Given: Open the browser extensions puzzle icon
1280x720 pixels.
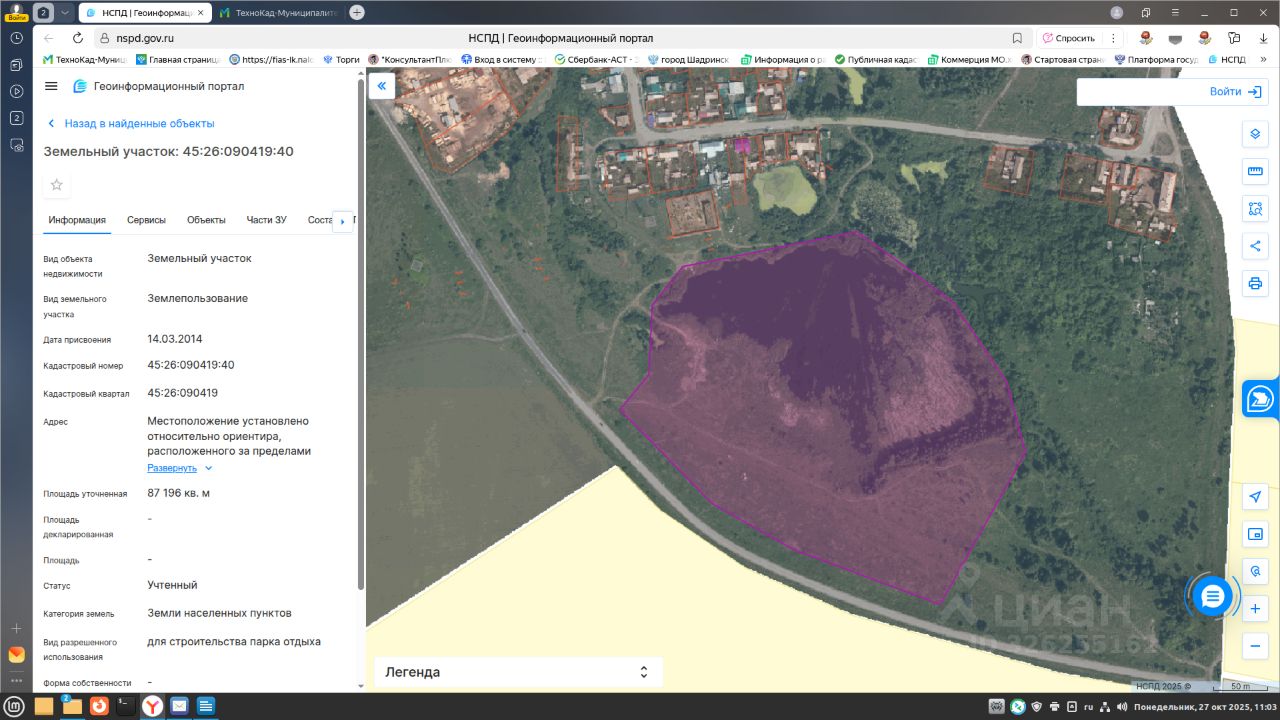Looking at the screenshot, I should pos(1234,38).
